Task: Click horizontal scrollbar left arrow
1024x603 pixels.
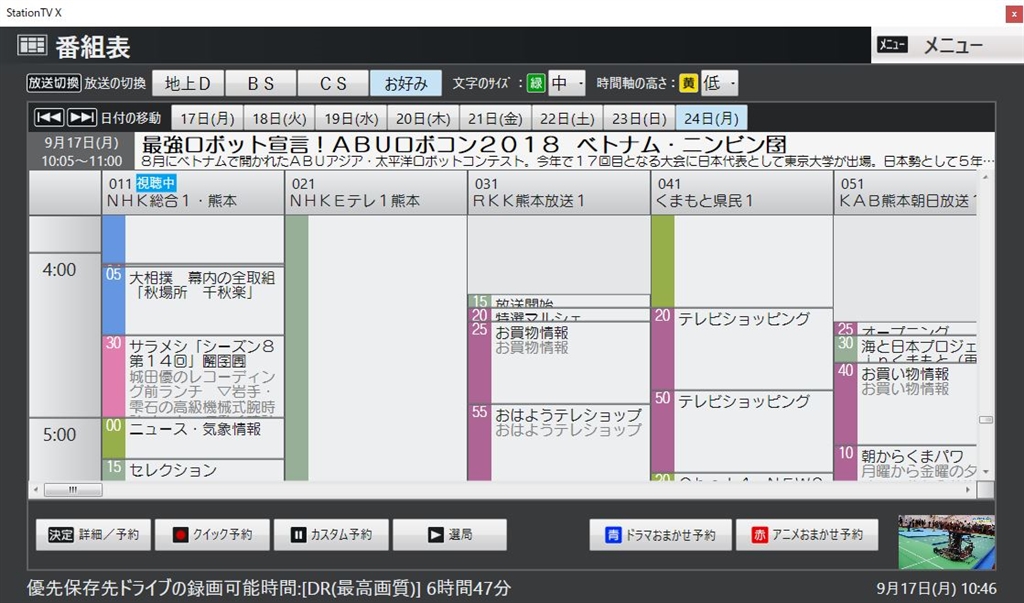Action: coord(36,489)
